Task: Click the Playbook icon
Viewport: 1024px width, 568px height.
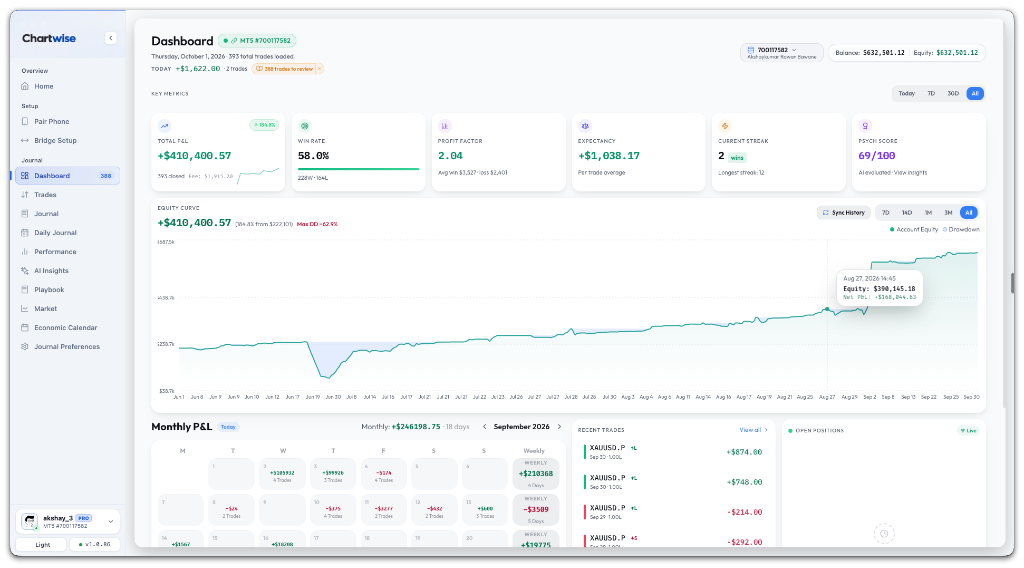Action: tap(25, 289)
